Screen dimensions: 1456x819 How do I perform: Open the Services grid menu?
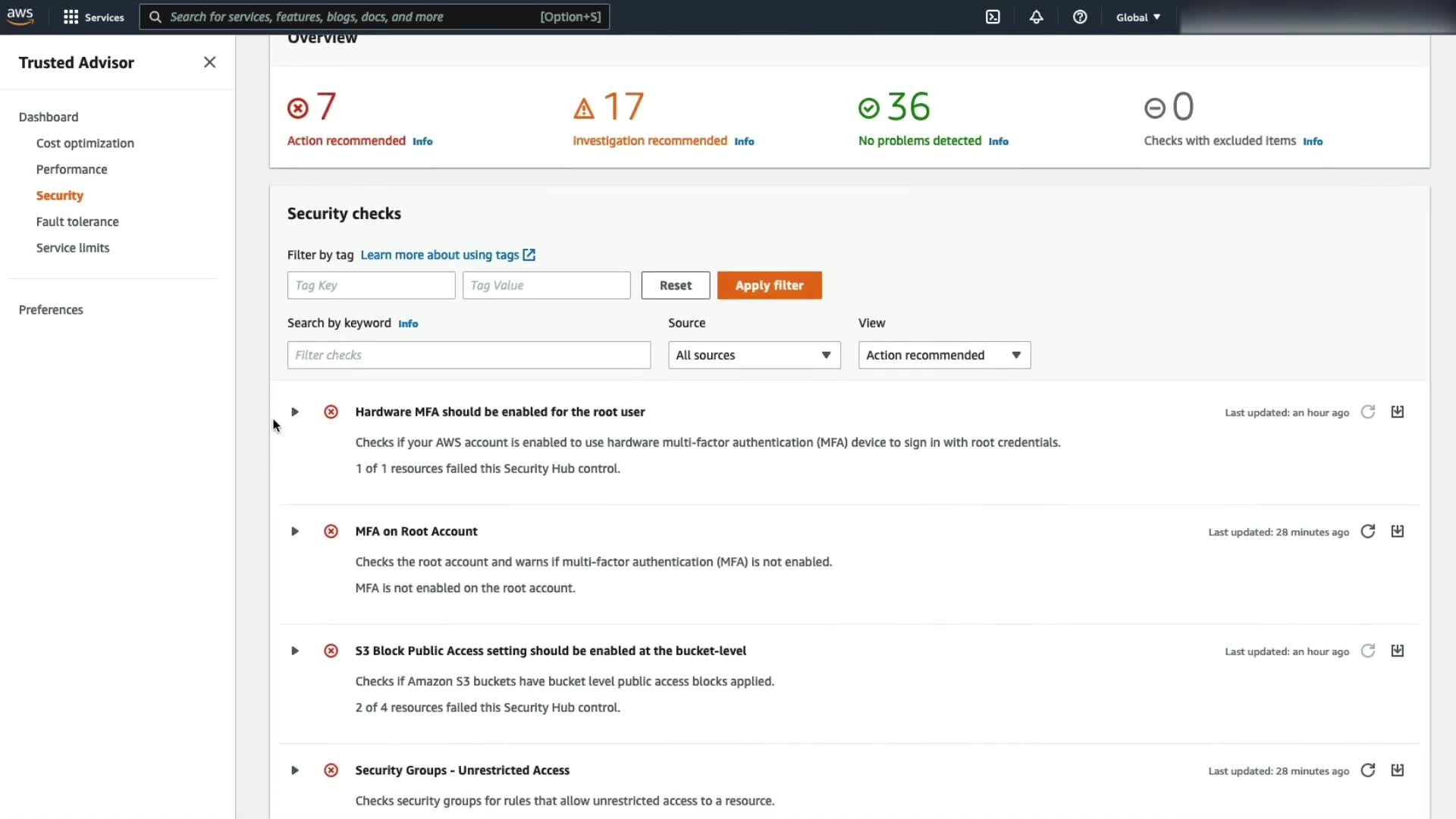pyautogui.click(x=93, y=17)
